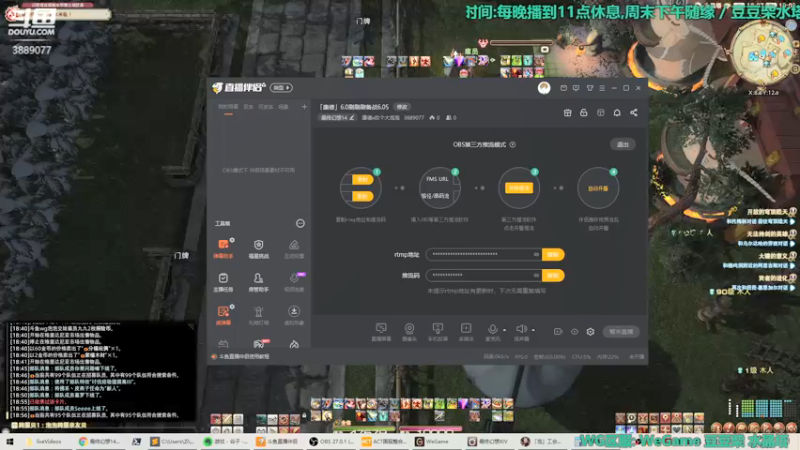
Task: Click the yellow button in step three circle
Action: coord(519,188)
